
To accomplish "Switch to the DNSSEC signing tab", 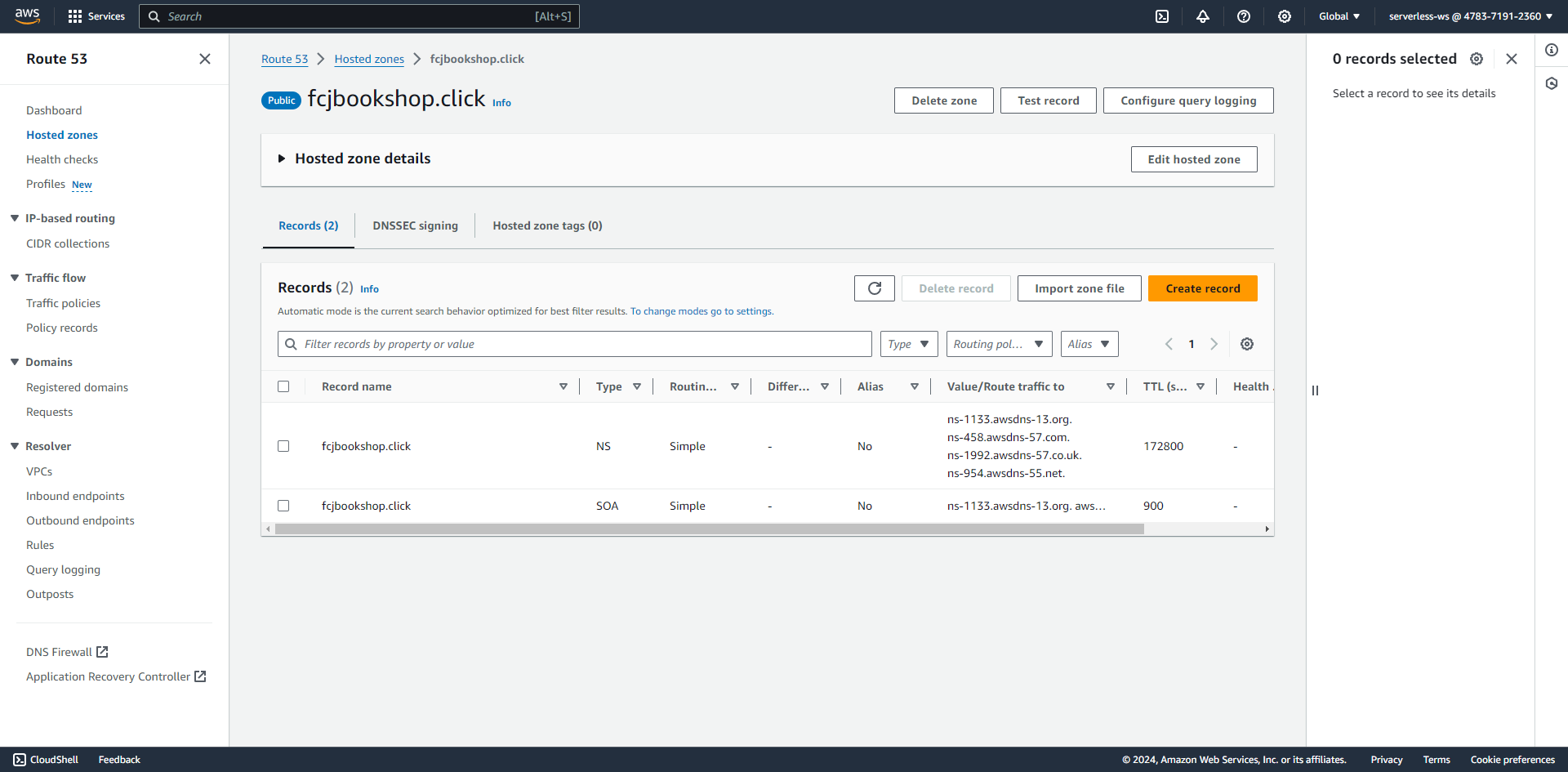I will pyautogui.click(x=416, y=225).
